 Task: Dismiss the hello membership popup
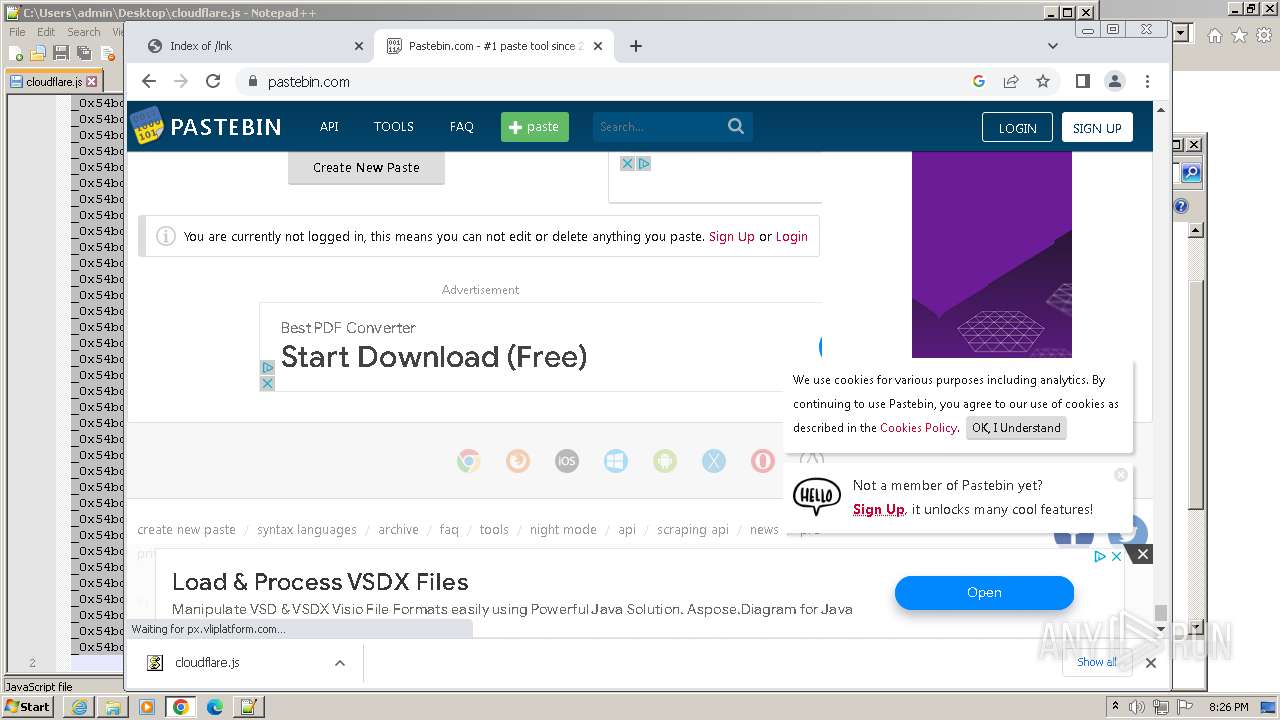[x=1121, y=475]
